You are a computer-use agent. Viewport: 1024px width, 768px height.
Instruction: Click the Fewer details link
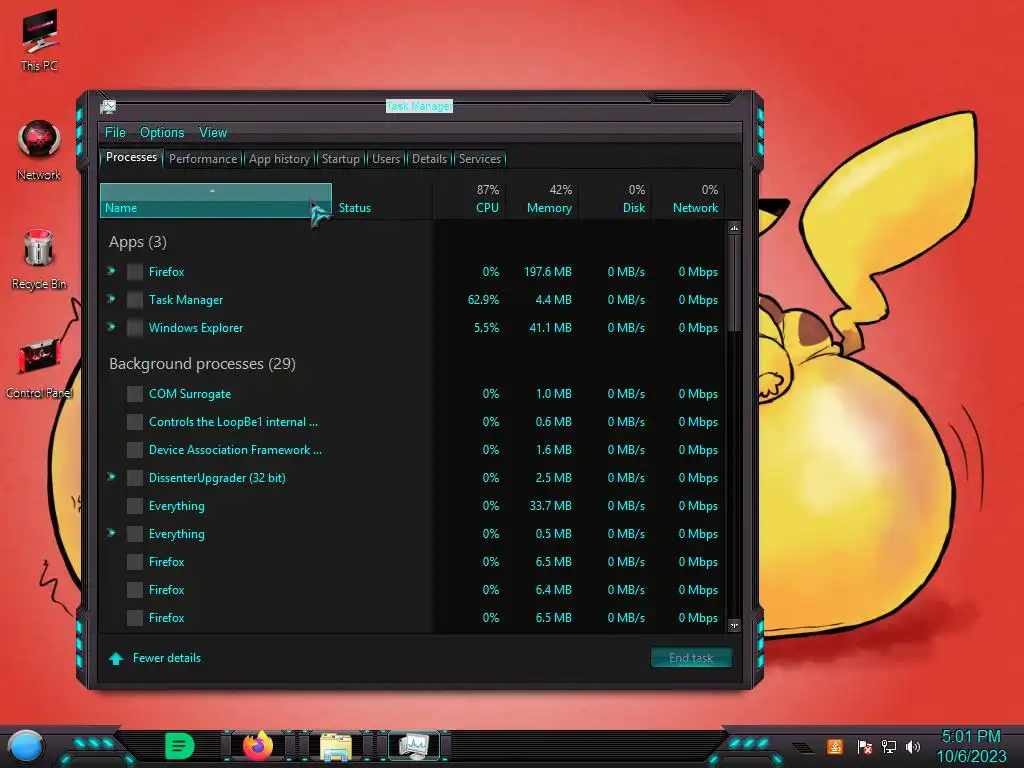pyautogui.click(x=167, y=658)
